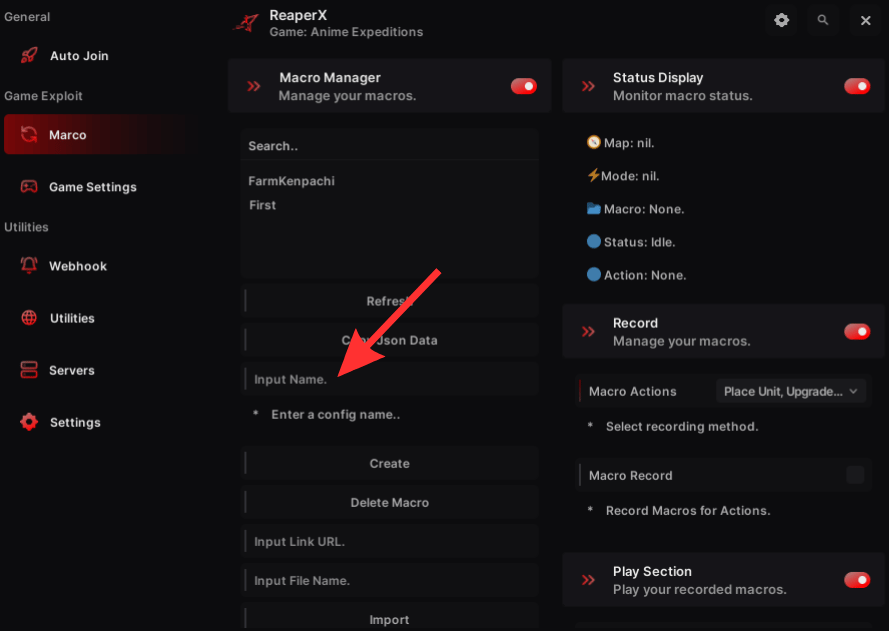Screen dimensions: 889x631
Task: Click the Utilities globe icon
Action: [x=29, y=317]
